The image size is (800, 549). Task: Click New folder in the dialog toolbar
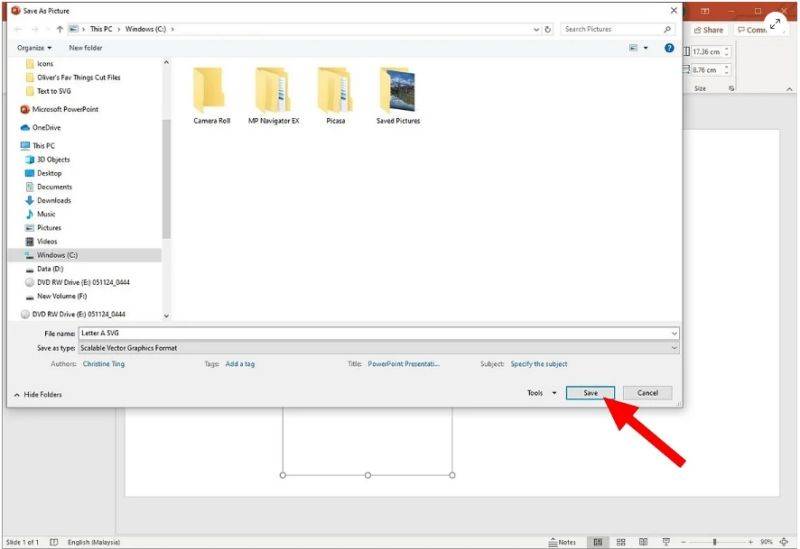[x=85, y=47]
